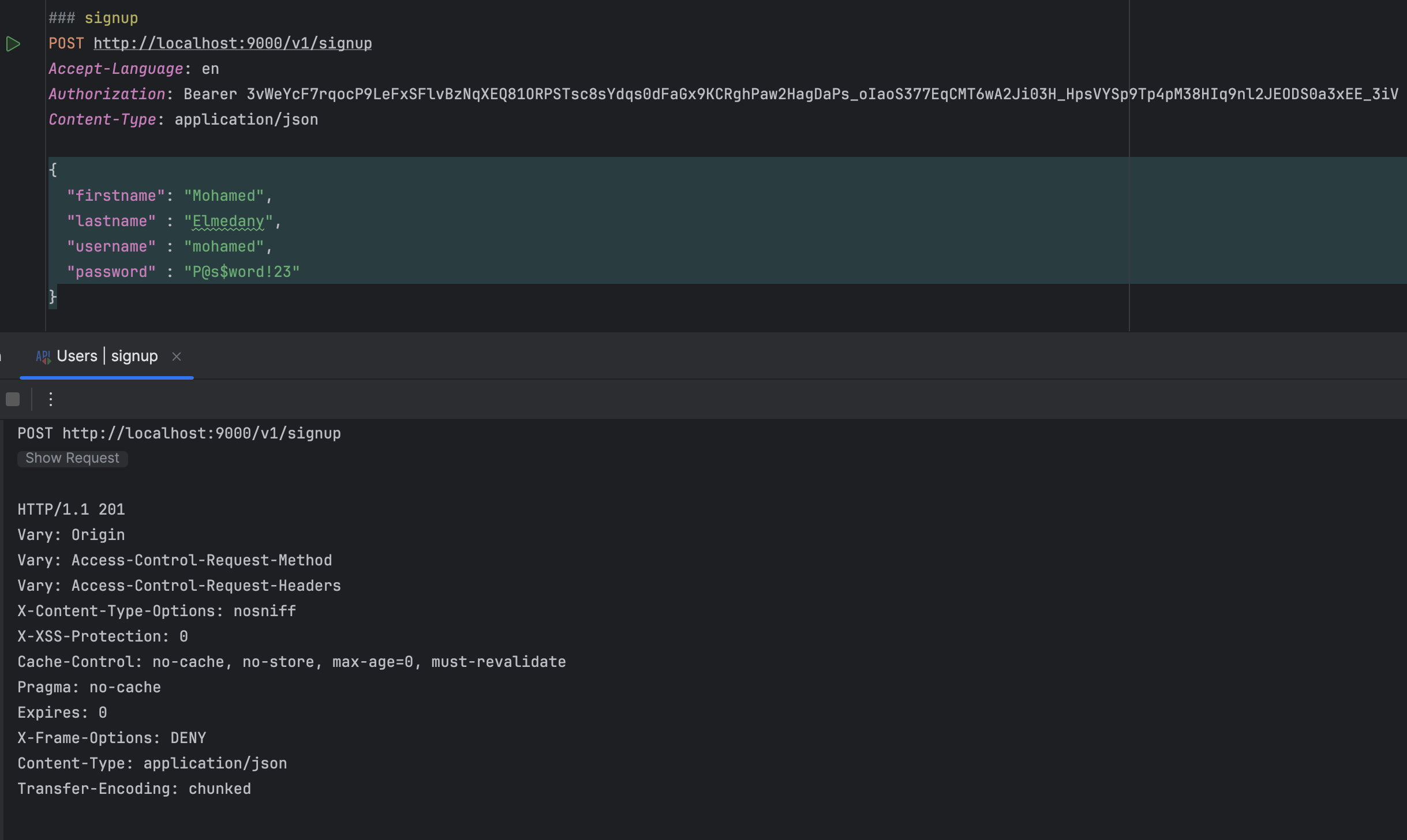This screenshot has width=1407, height=840.
Task: Click Content-Type: application/json in response
Action: (152, 763)
